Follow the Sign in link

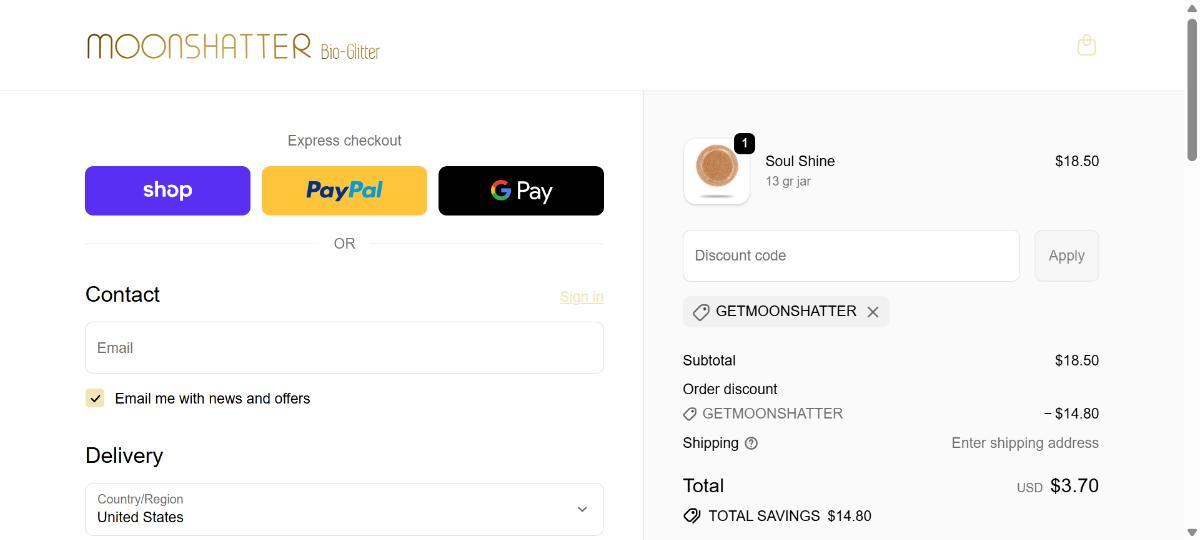click(581, 297)
